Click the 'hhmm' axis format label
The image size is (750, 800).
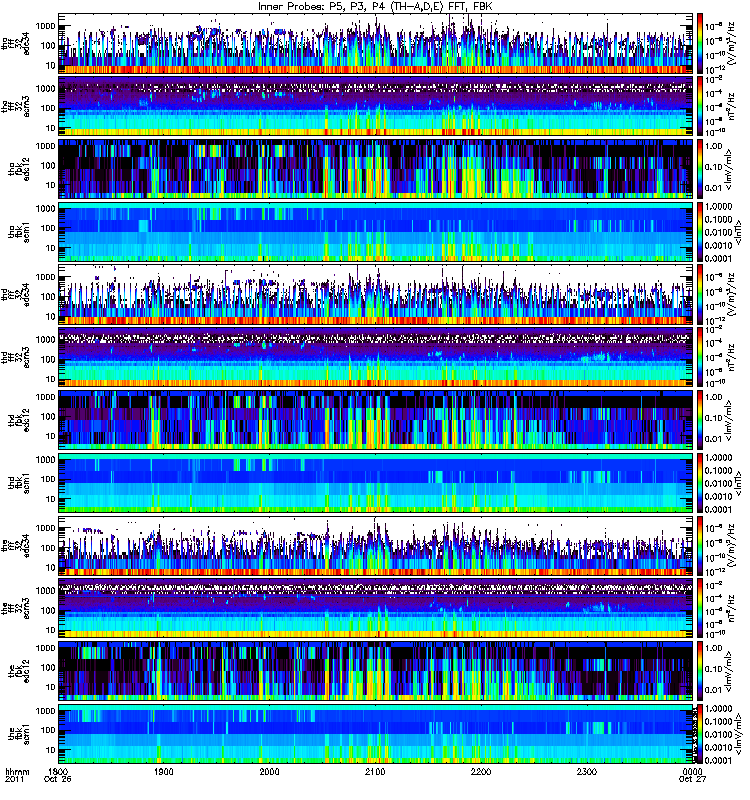pyautogui.click(x=17, y=771)
